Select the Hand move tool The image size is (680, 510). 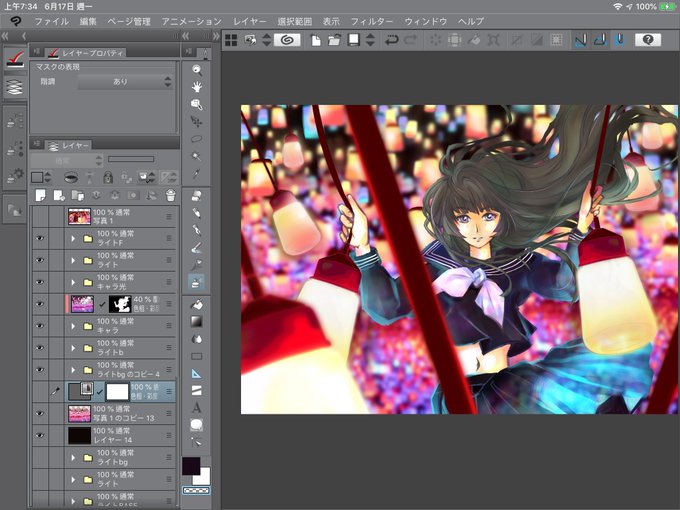pyautogui.click(x=196, y=87)
